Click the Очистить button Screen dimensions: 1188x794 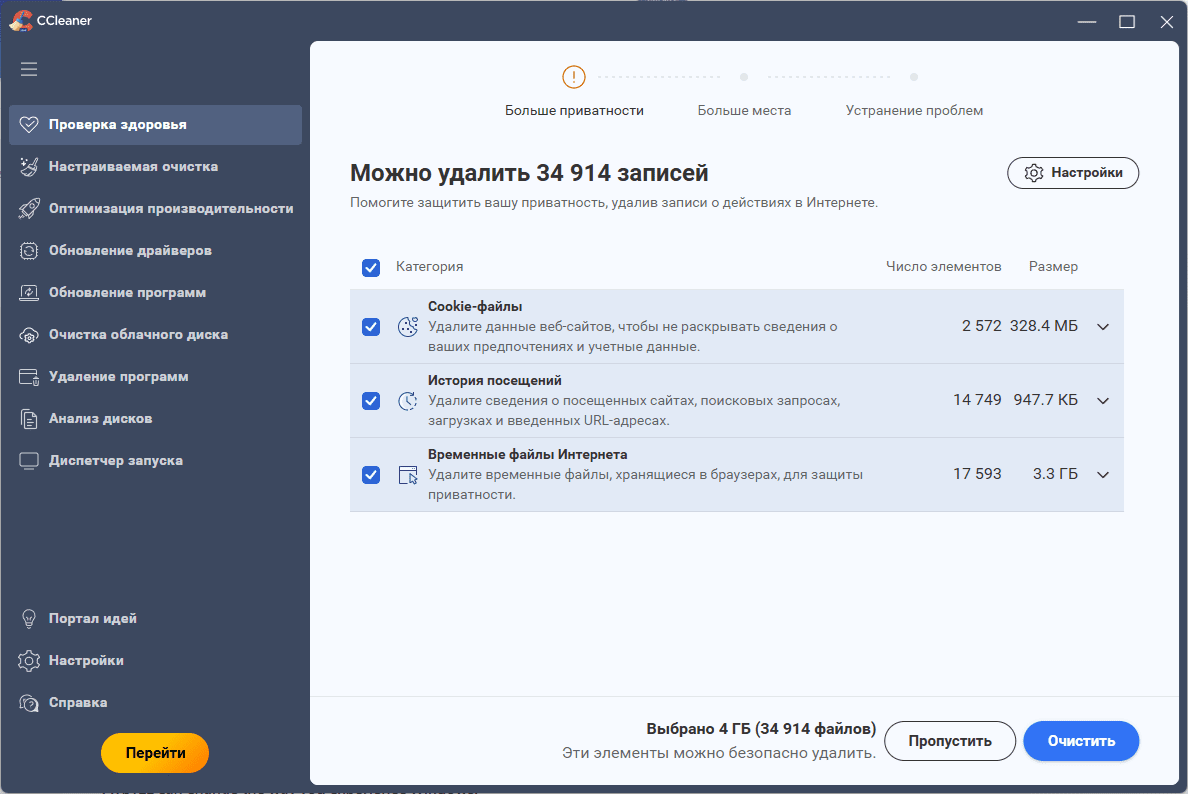(x=1081, y=741)
